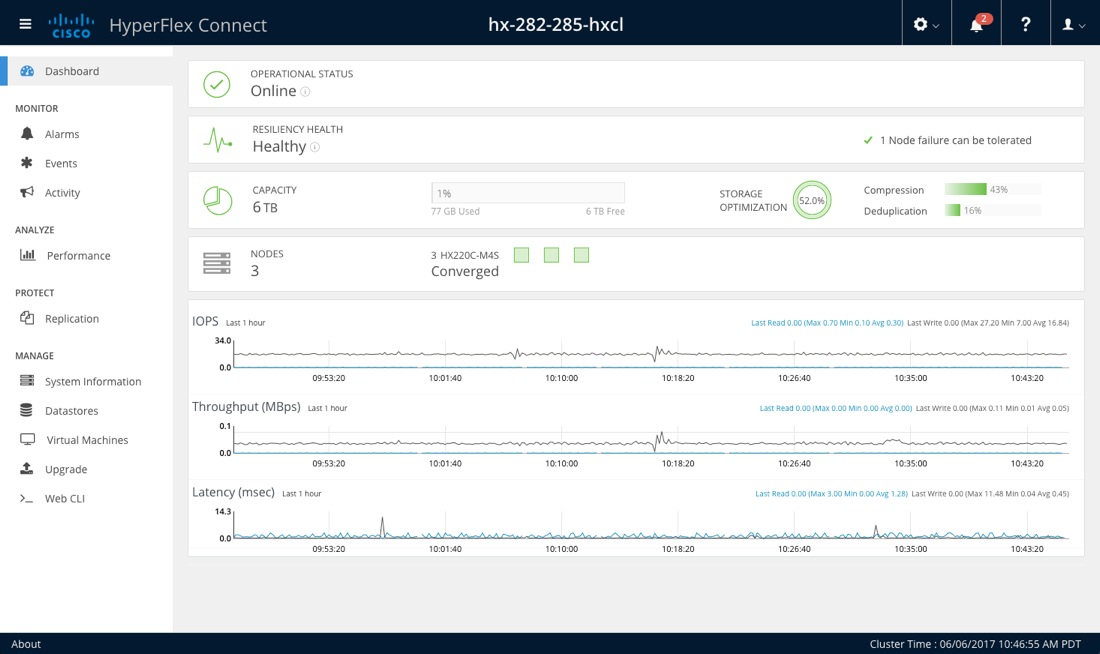This screenshot has height=654, width=1100.
Task: Open the settings gear dropdown
Action: pos(926,25)
